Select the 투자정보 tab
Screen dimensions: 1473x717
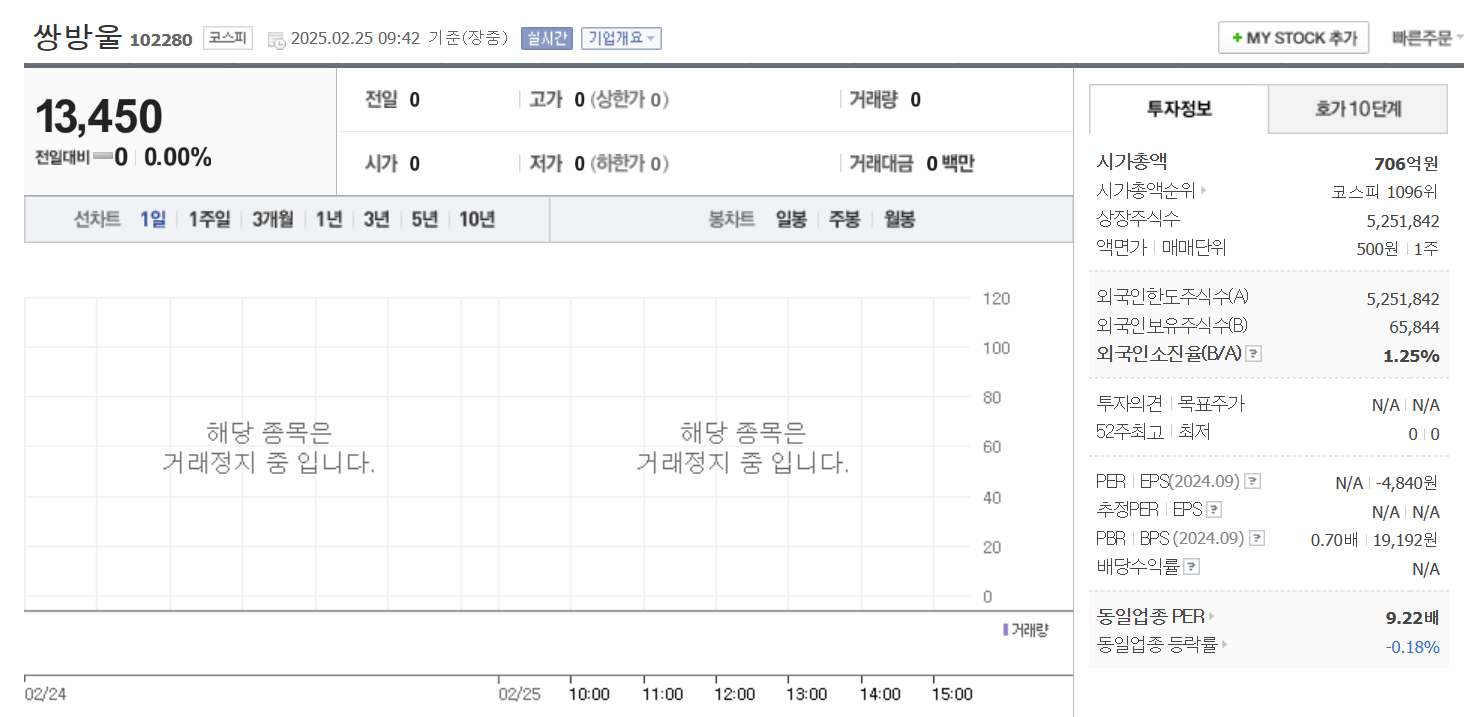(1177, 109)
